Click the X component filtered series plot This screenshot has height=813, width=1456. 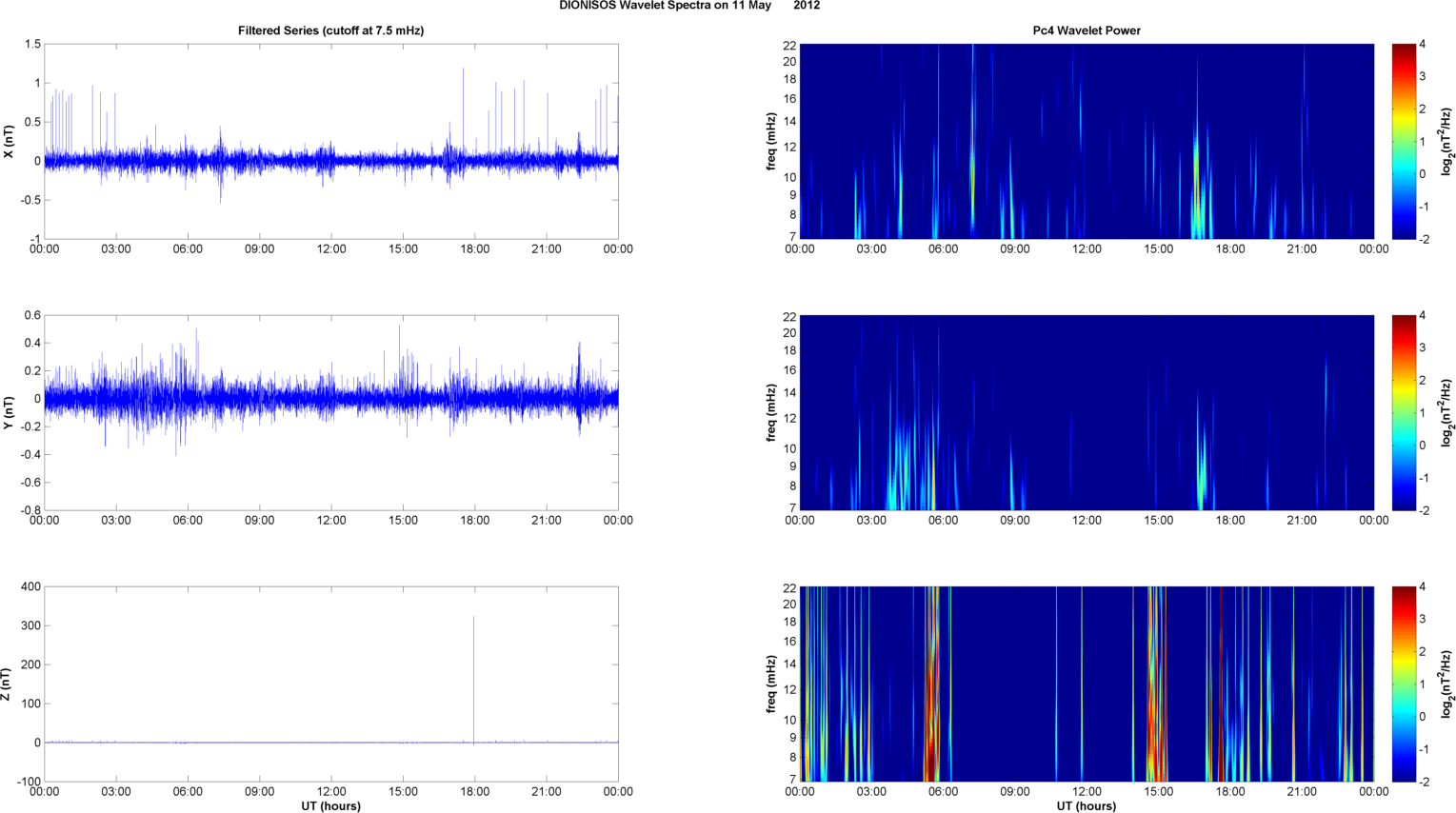(x=330, y=142)
